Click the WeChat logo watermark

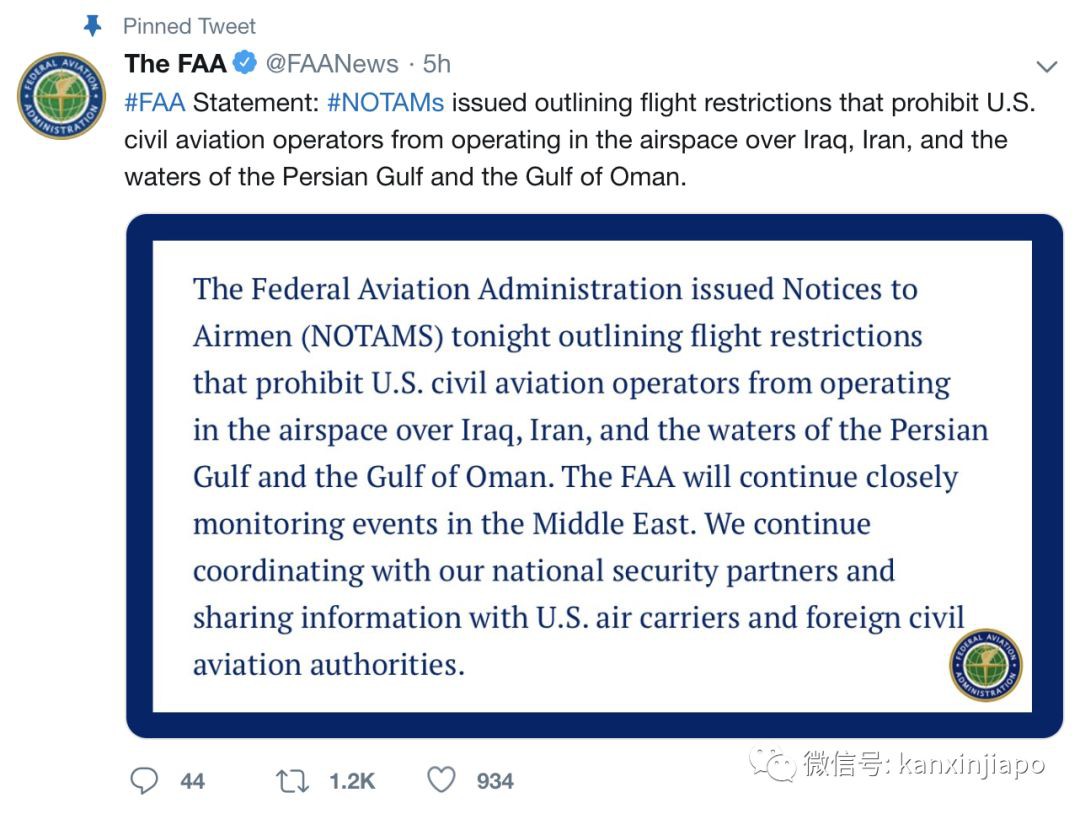(773, 764)
